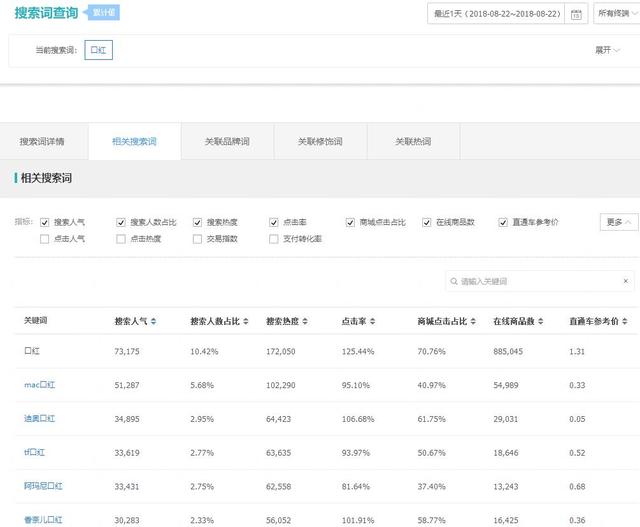
Task: Open the tf口红 keyword link
Action: coord(35,452)
